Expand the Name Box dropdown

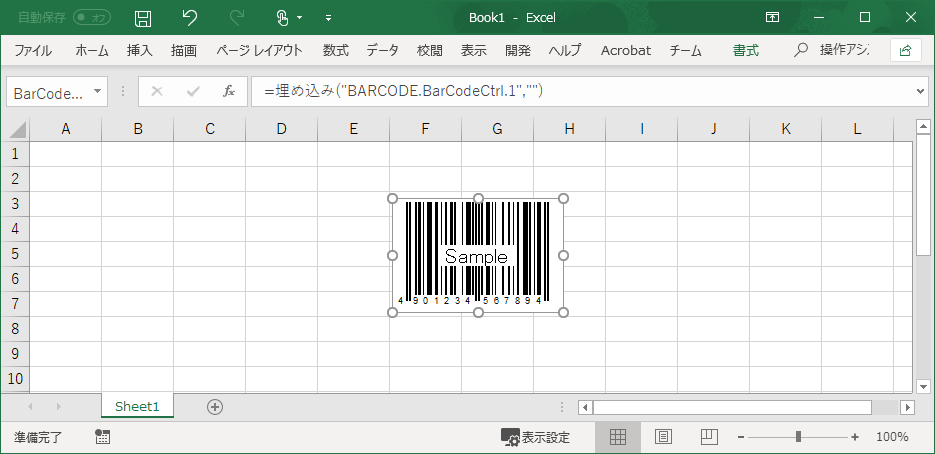click(x=98, y=92)
